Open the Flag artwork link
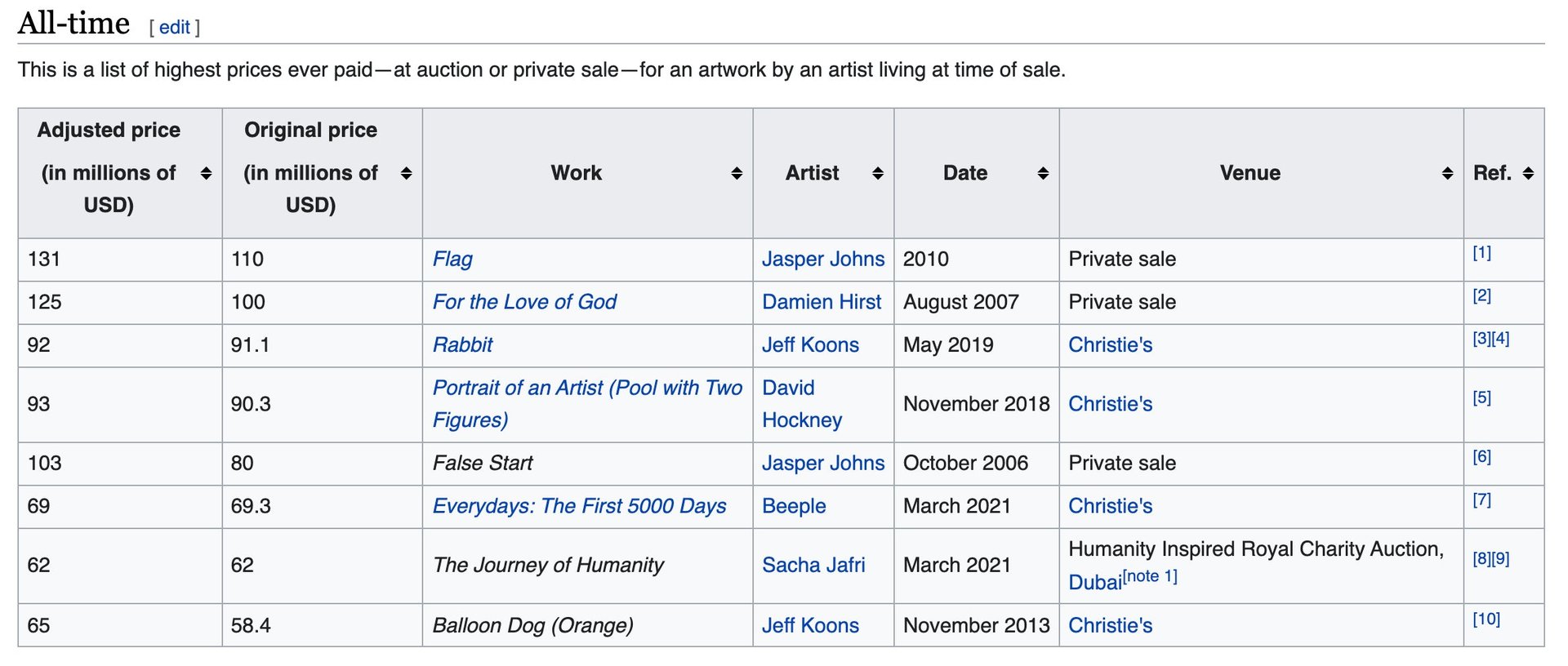This screenshot has width=1568, height=666. pyautogui.click(x=452, y=260)
